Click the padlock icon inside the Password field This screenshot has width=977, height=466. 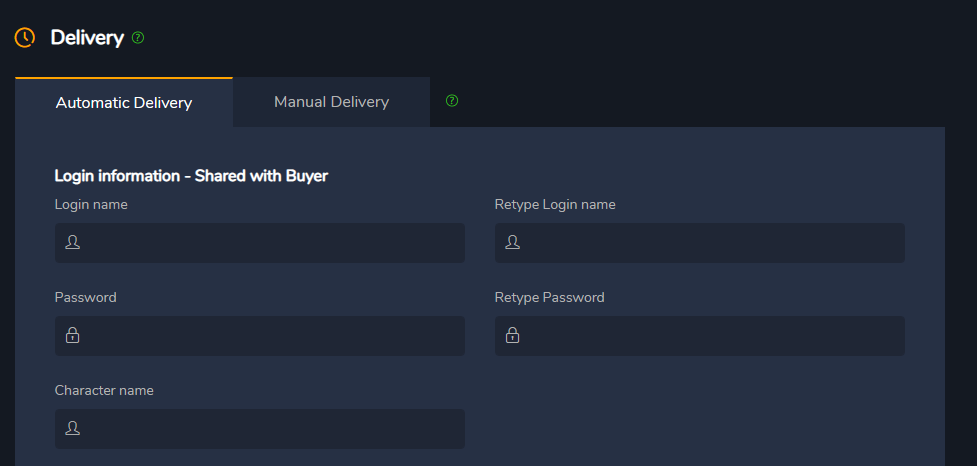[x=72, y=335]
